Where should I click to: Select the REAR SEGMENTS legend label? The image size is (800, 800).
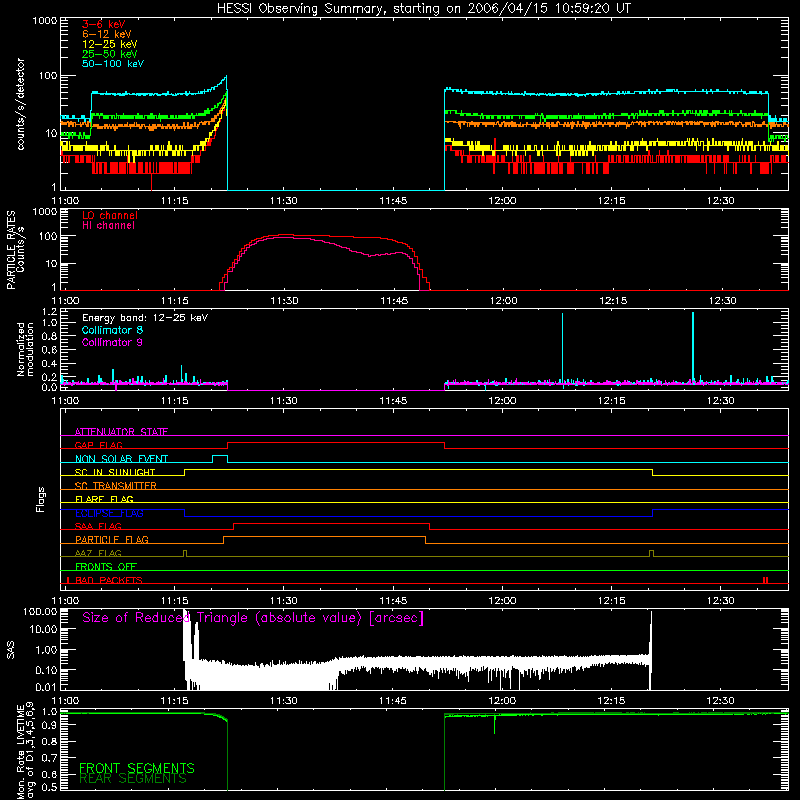pyautogui.click(x=133, y=779)
